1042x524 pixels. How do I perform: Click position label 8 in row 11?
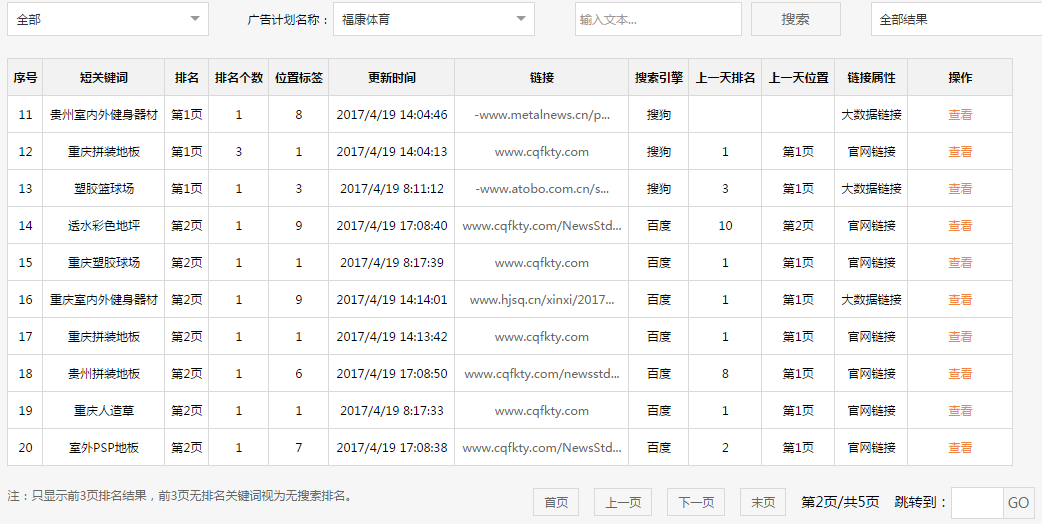[299, 114]
